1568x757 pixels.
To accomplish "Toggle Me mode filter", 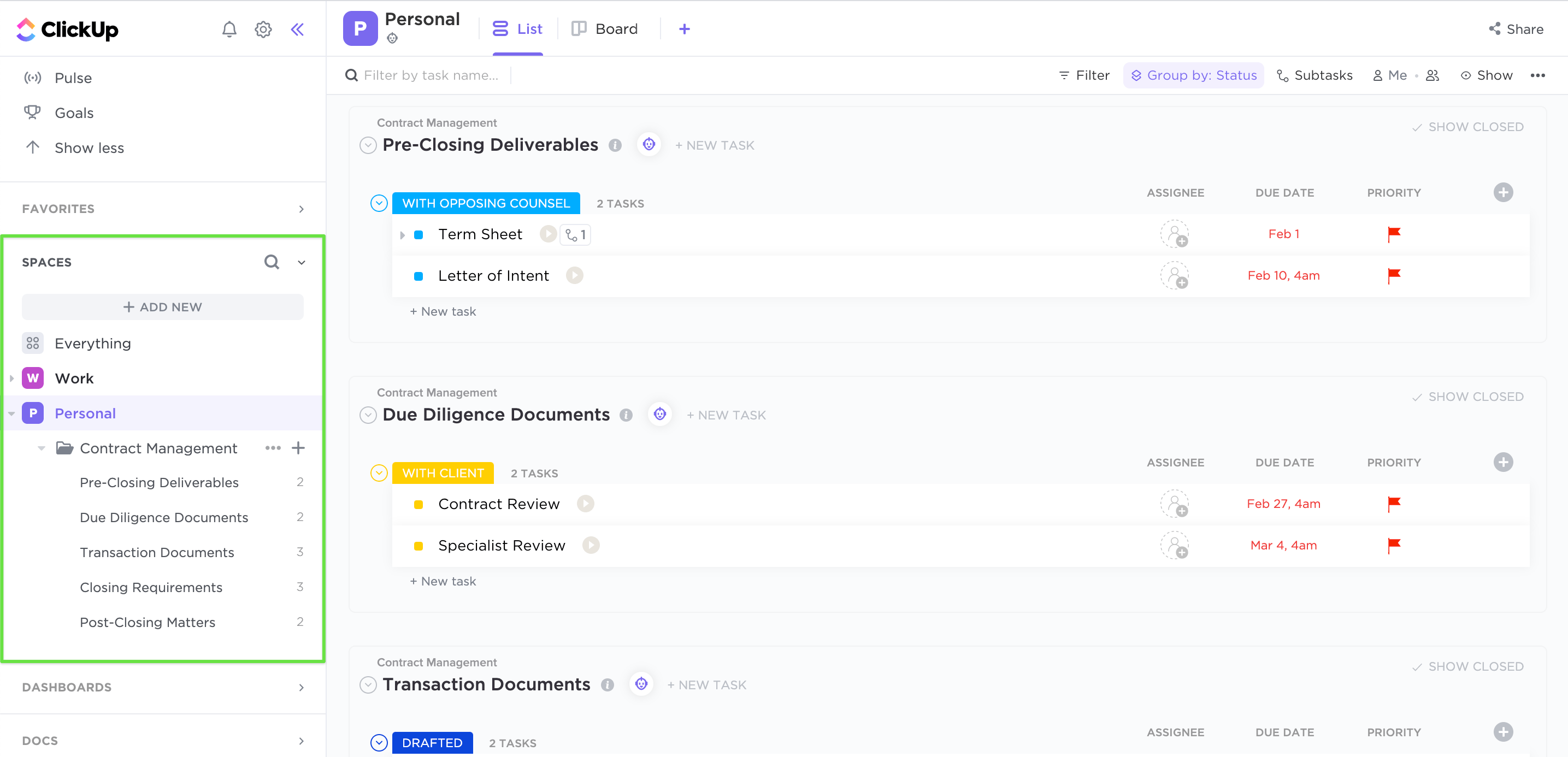I will point(1390,75).
